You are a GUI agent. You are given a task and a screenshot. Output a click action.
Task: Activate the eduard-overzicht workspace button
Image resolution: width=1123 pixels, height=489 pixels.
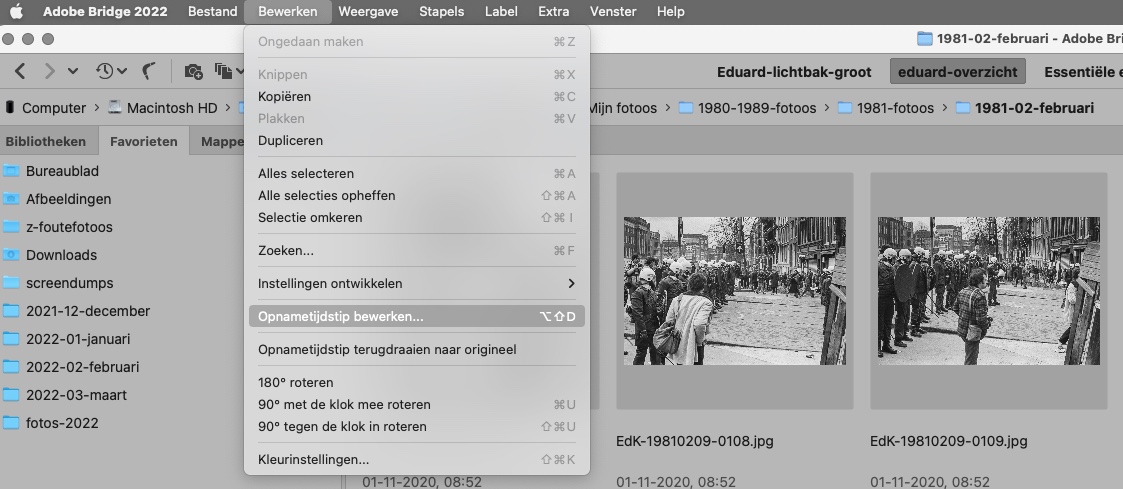click(x=957, y=72)
